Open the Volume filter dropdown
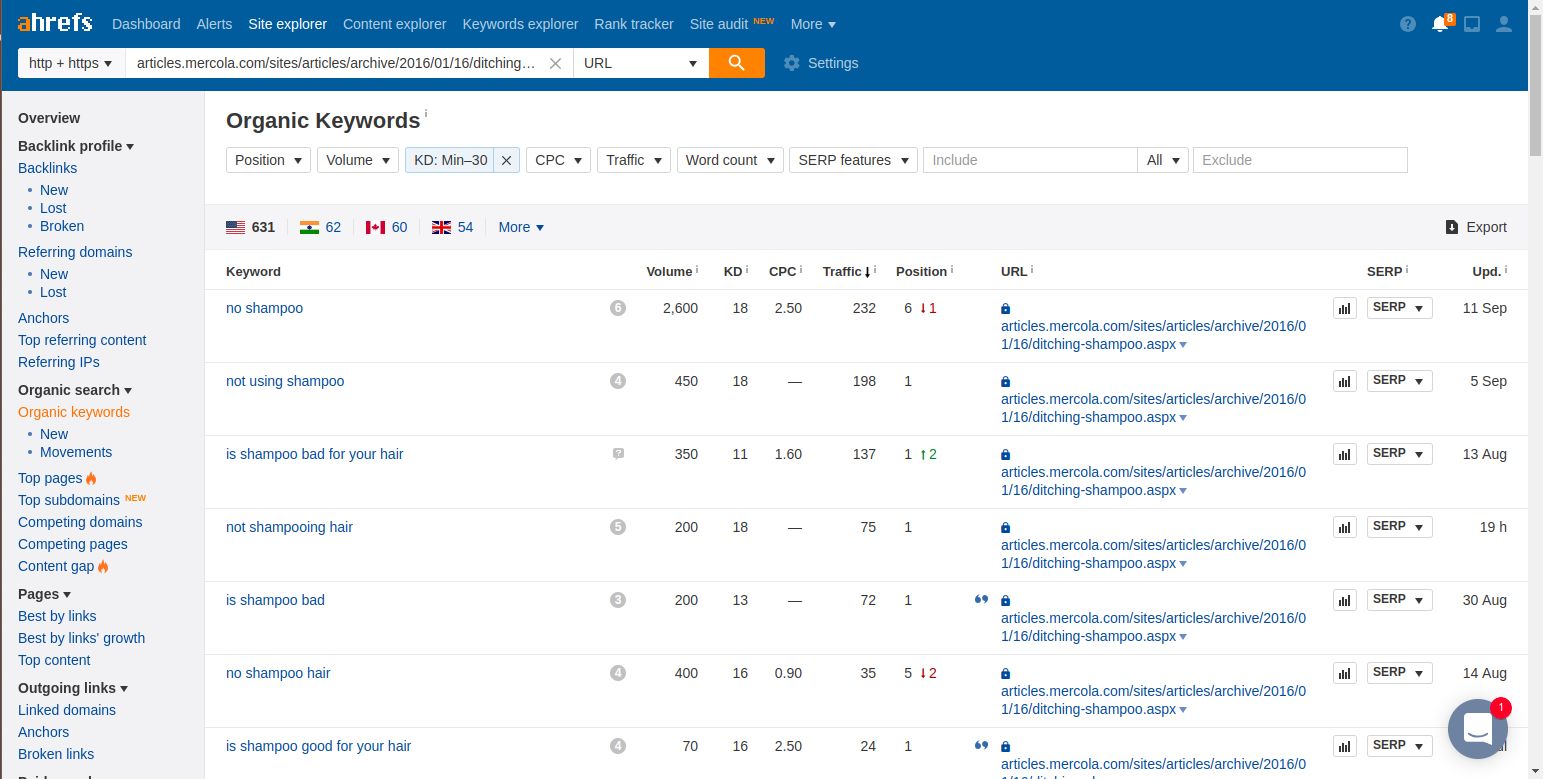Image resolution: width=1543 pixels, height=779 pixels. pos(358,160)
